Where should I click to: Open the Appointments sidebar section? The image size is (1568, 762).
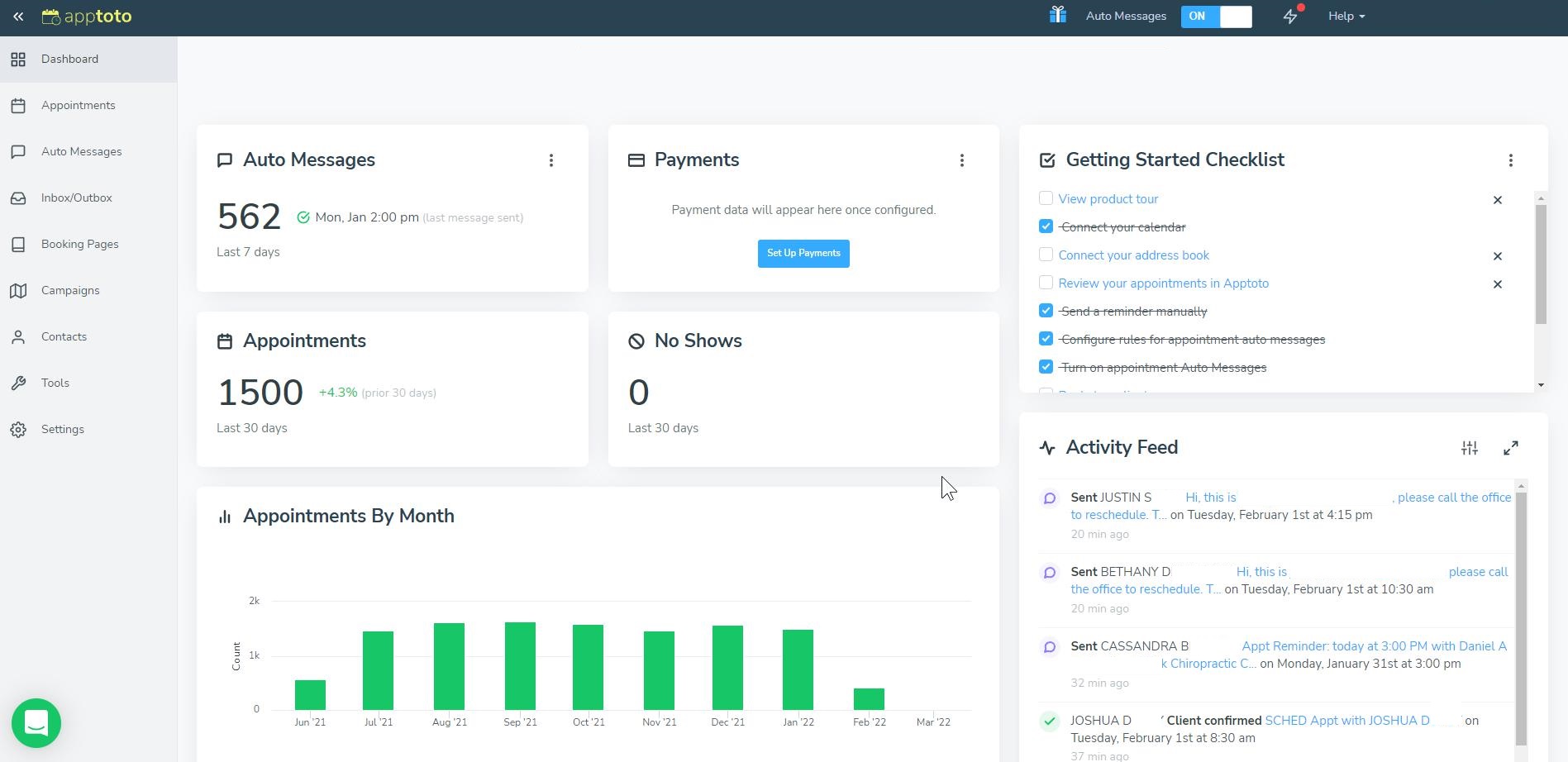[79, 105]
